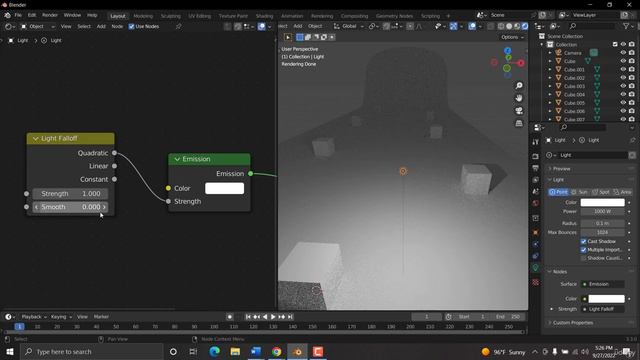Open the viewport Options dropdown

click(512, 37)
